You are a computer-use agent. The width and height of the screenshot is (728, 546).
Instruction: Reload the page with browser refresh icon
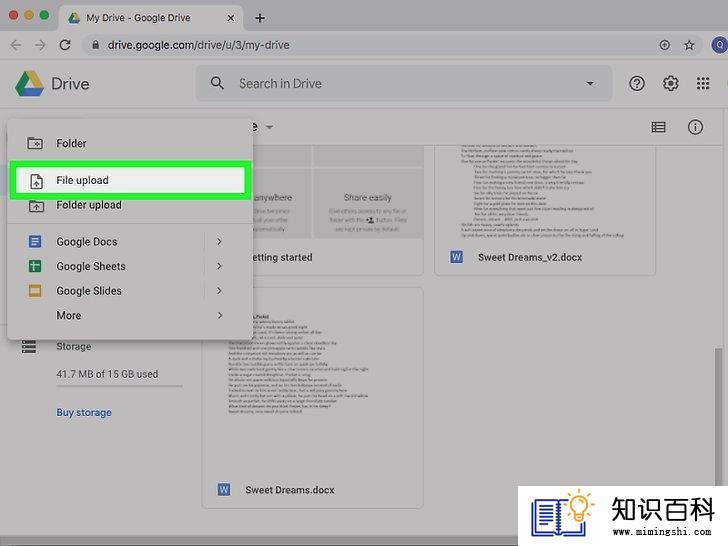(x=65, y=45)
